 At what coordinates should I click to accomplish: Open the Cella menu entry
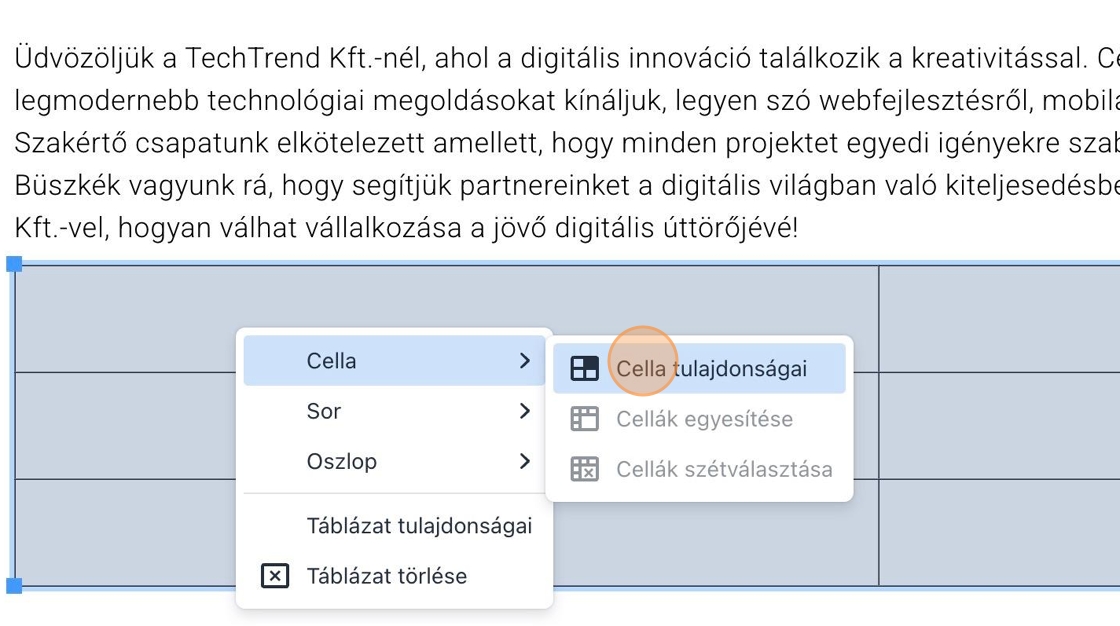click(x=331, y=361)
